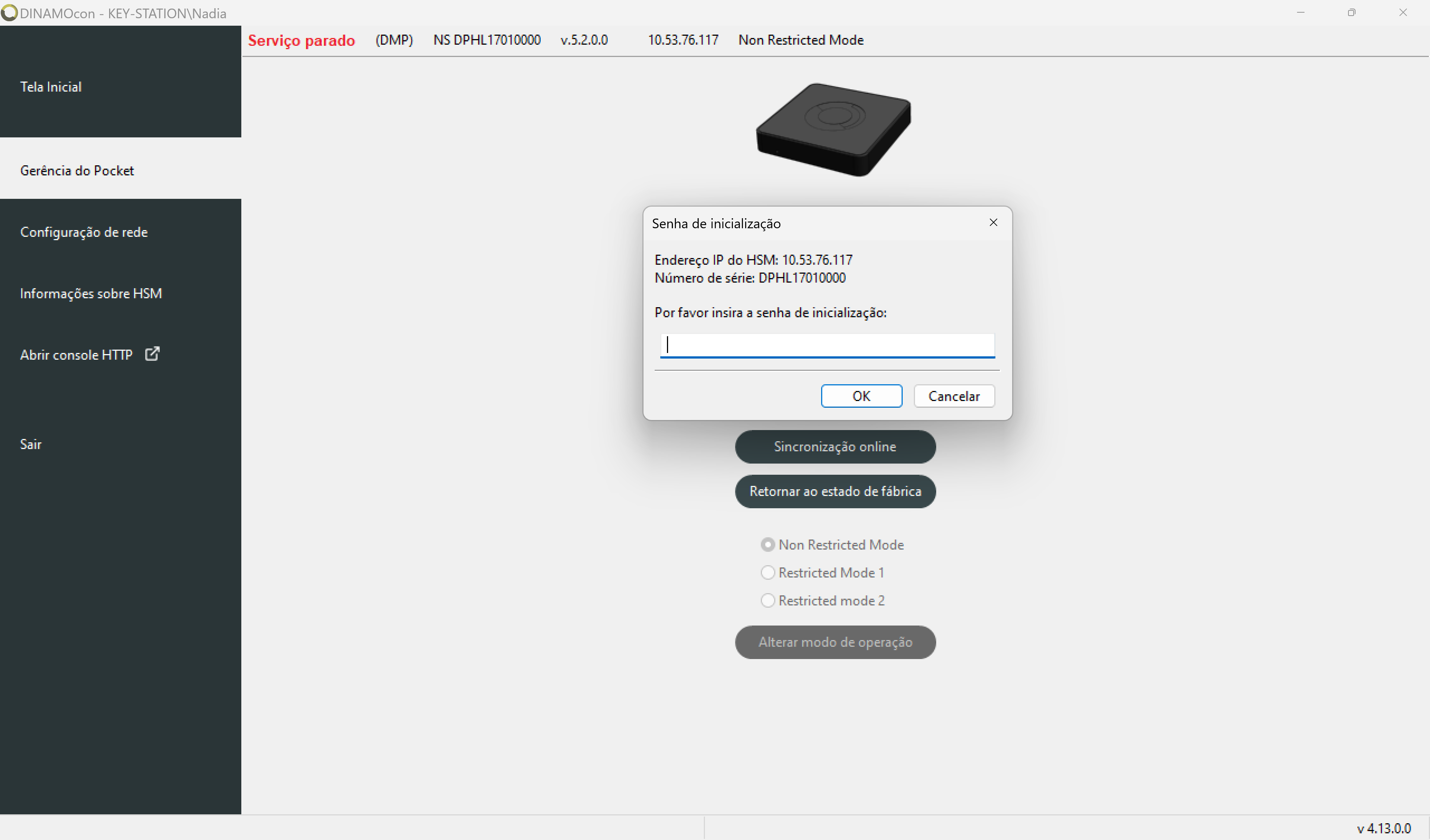Screen dimensions: 1430x840
Task: Click Alterar modo de operação button
Action: click(x=834, y=641)
